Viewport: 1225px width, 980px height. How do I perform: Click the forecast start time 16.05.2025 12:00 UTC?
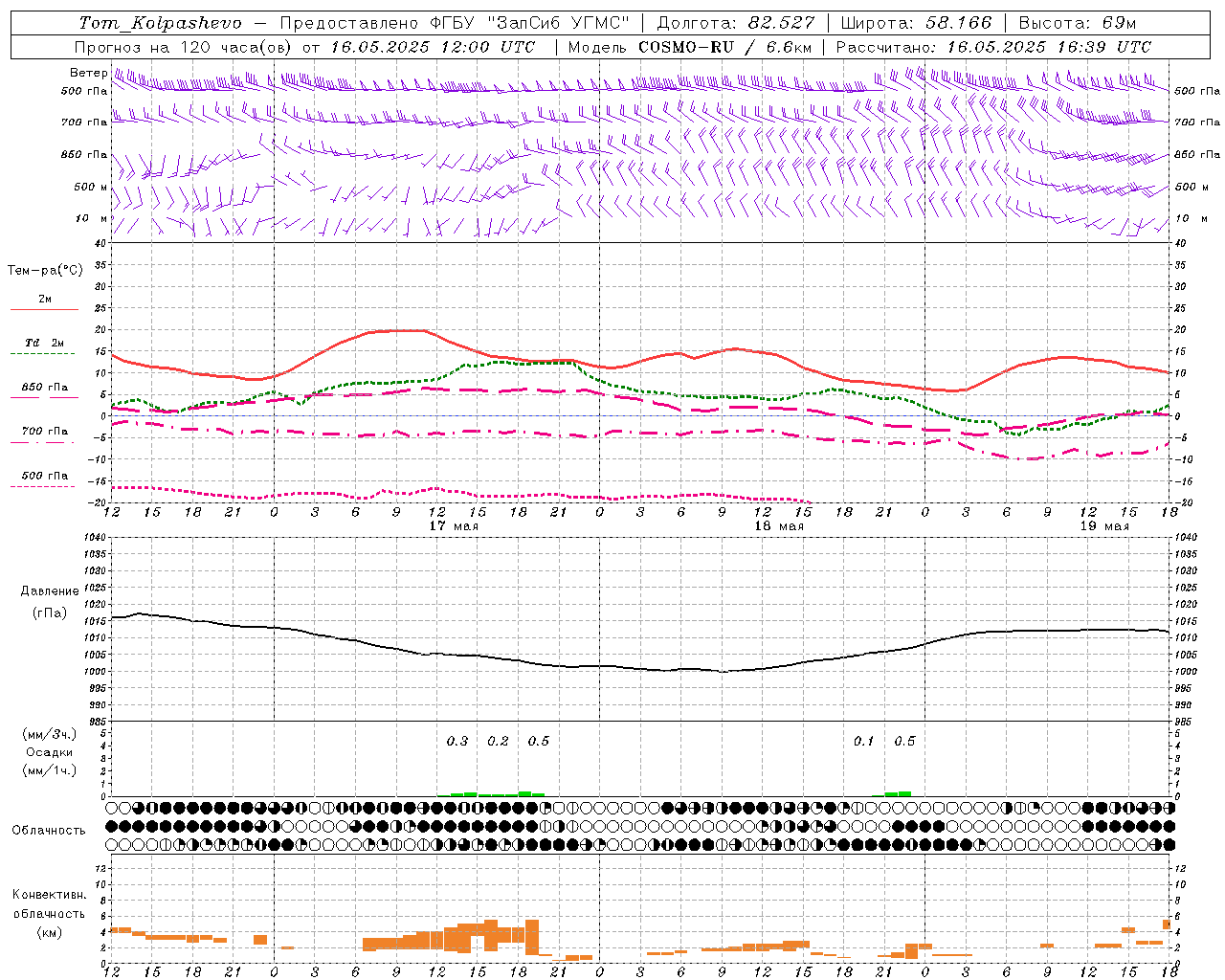pyautogui.click(x=434, y=47)
